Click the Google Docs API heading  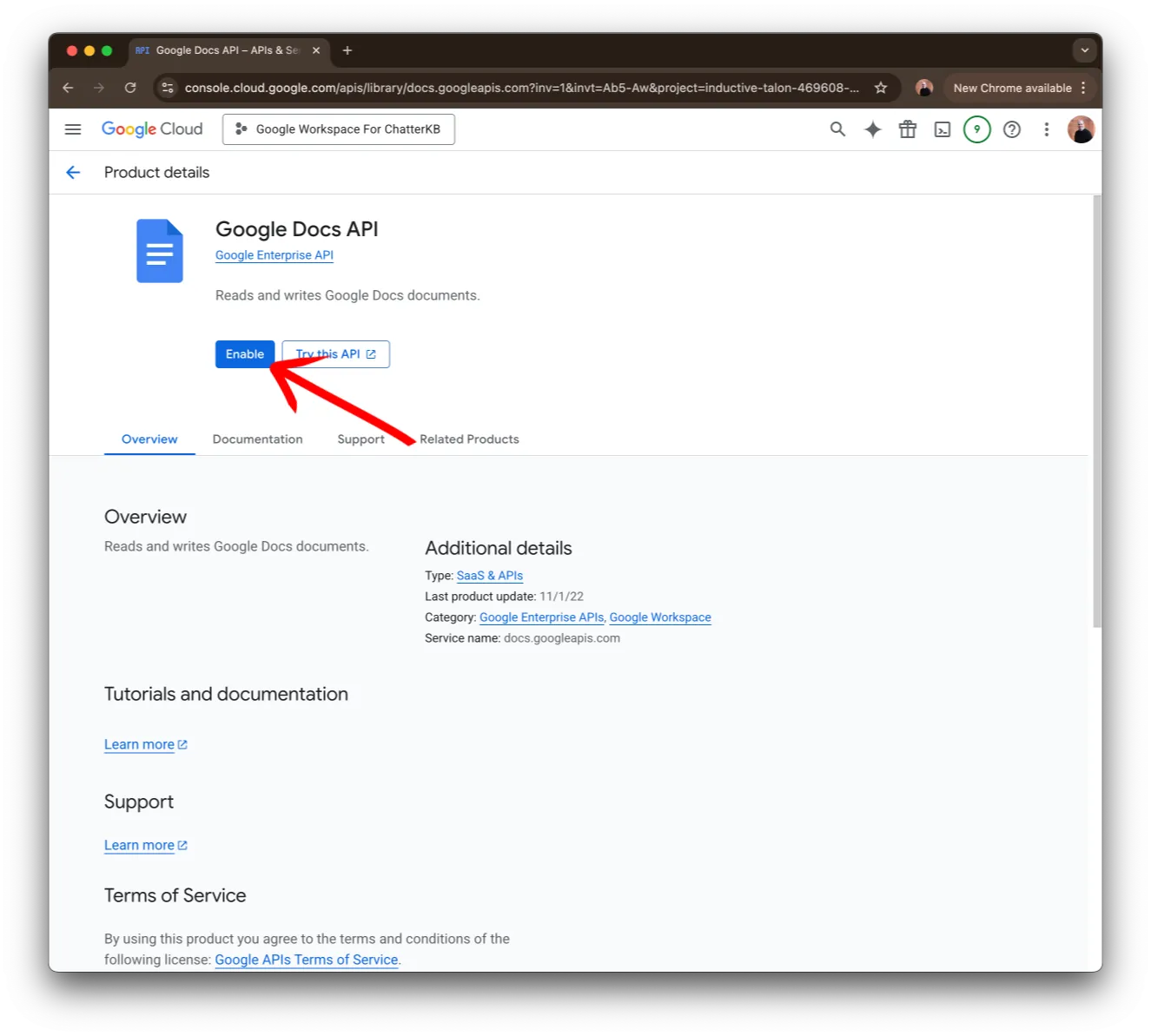(x=297, y=229)
